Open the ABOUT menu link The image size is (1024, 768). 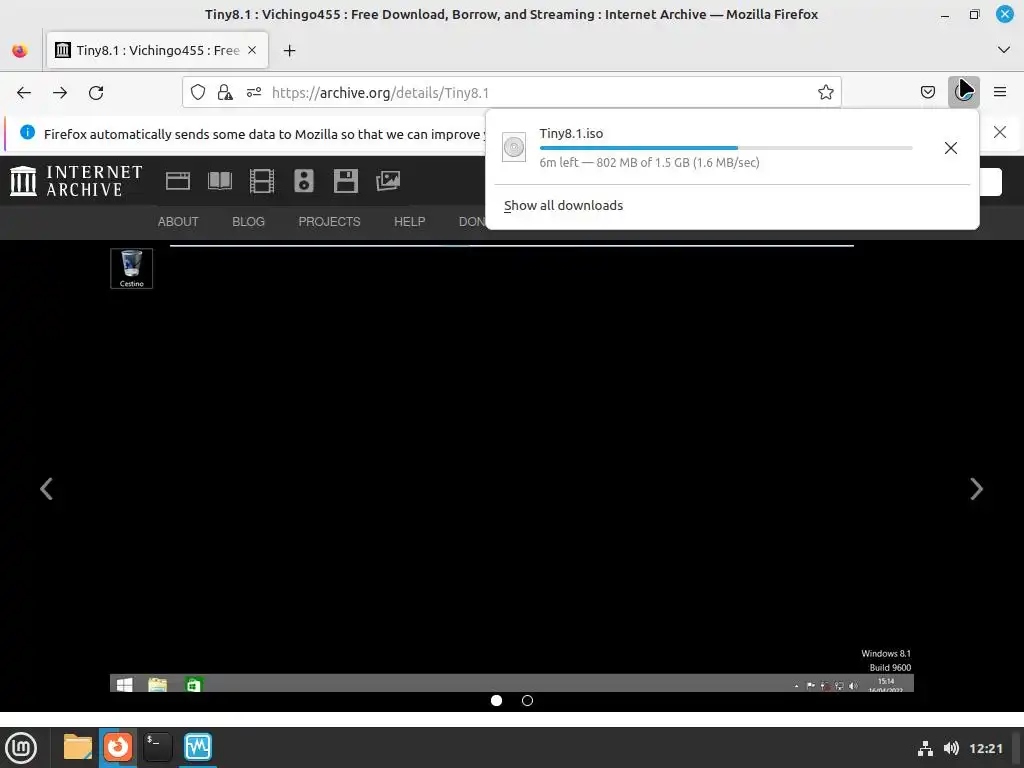coord(178,222)
